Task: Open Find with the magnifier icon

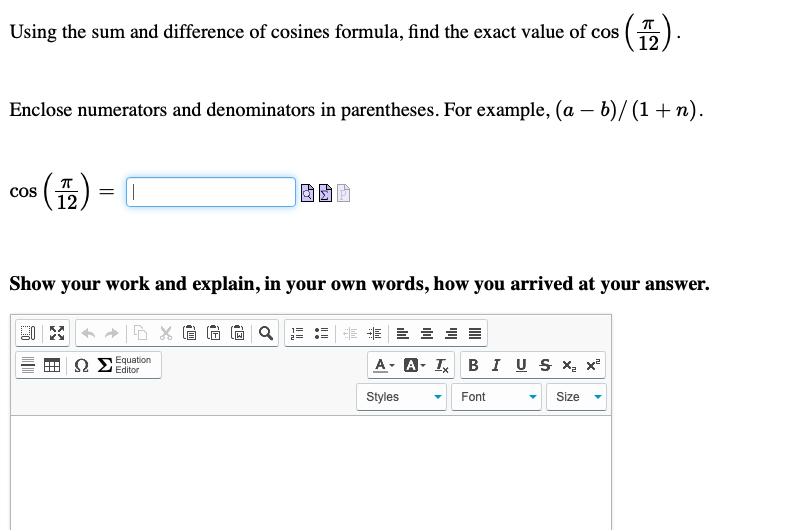Action: click(x=266, y=333)
